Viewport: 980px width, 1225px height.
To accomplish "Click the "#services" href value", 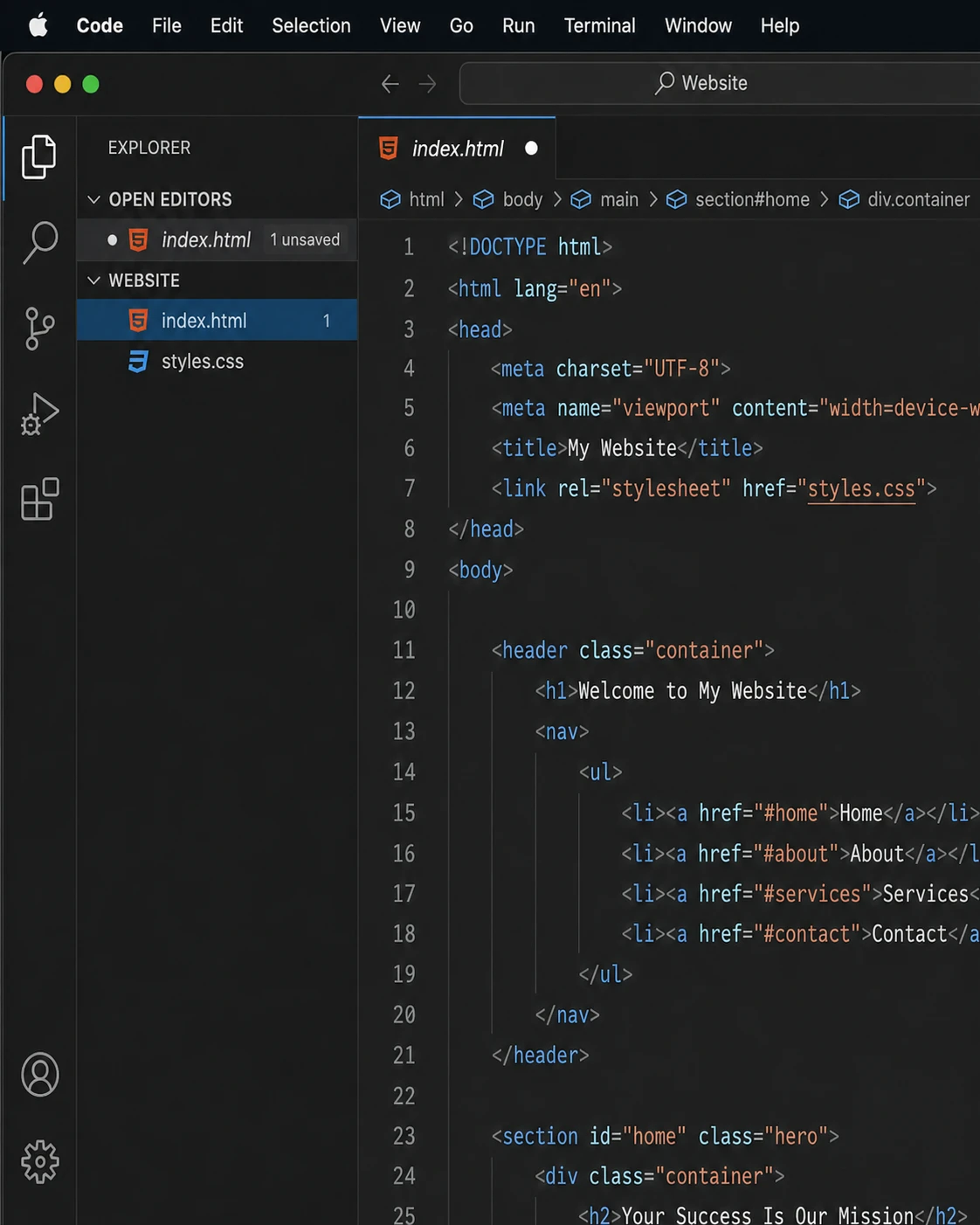I will pos(811,894).
